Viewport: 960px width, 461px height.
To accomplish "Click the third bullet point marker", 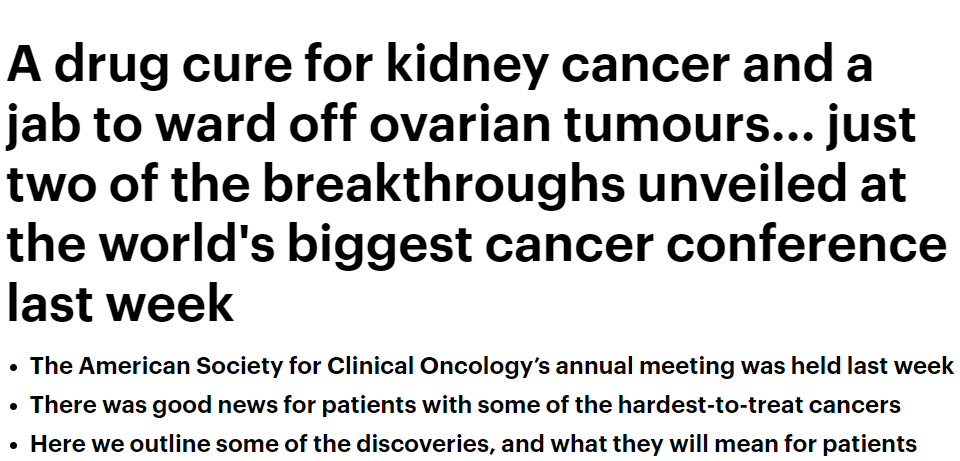I will pyautogui.click(x=13, y=445).
